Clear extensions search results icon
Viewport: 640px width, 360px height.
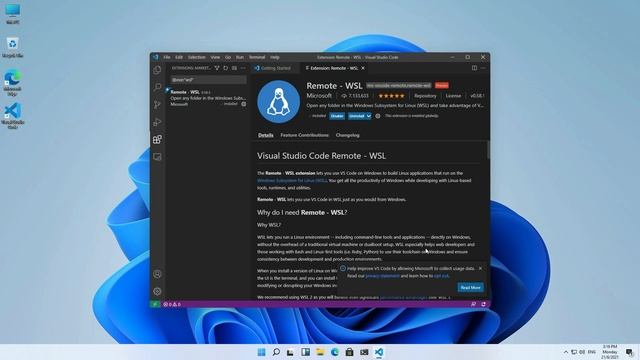[234, 68]
